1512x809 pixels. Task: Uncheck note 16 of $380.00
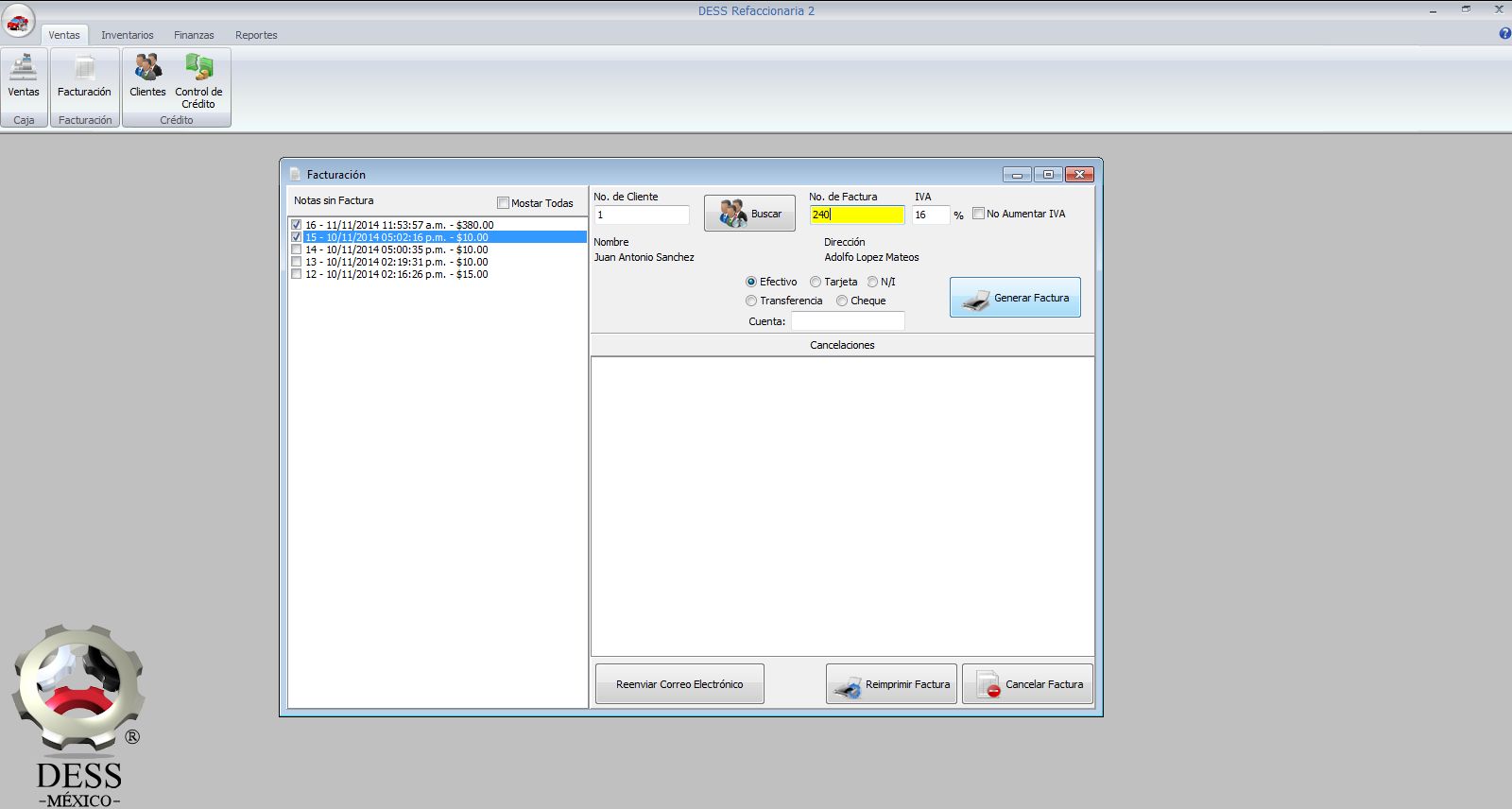(x=297, y=225)
